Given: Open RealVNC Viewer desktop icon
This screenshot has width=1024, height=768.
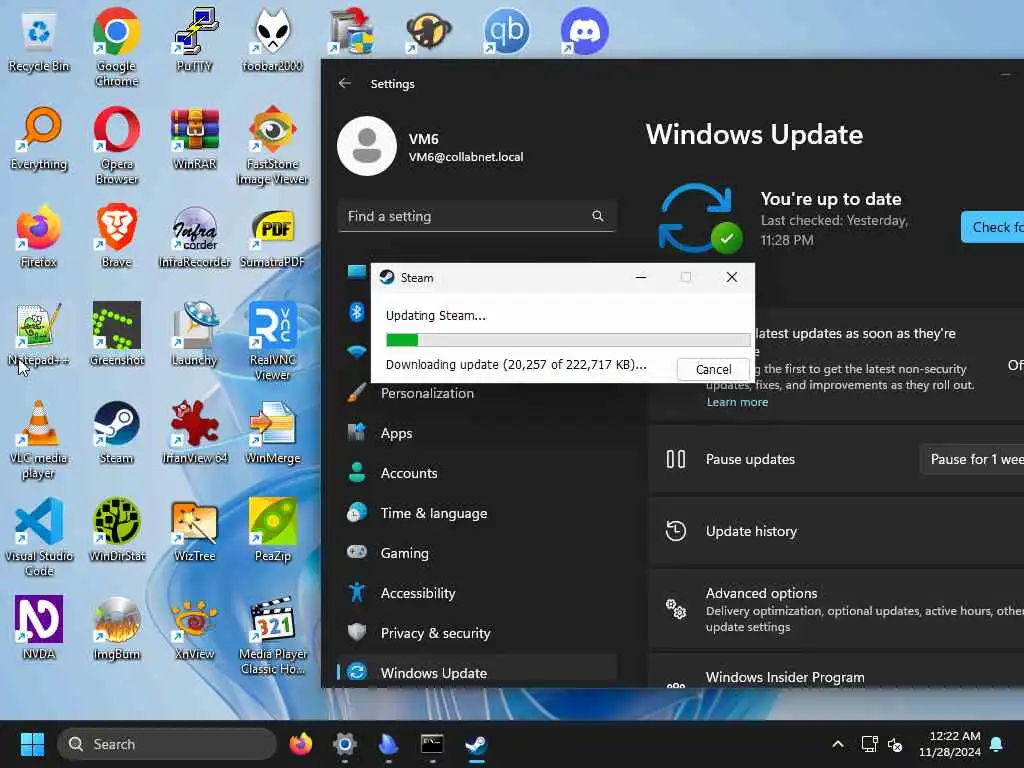Looking at the screenshot, I should coord(272,341).
